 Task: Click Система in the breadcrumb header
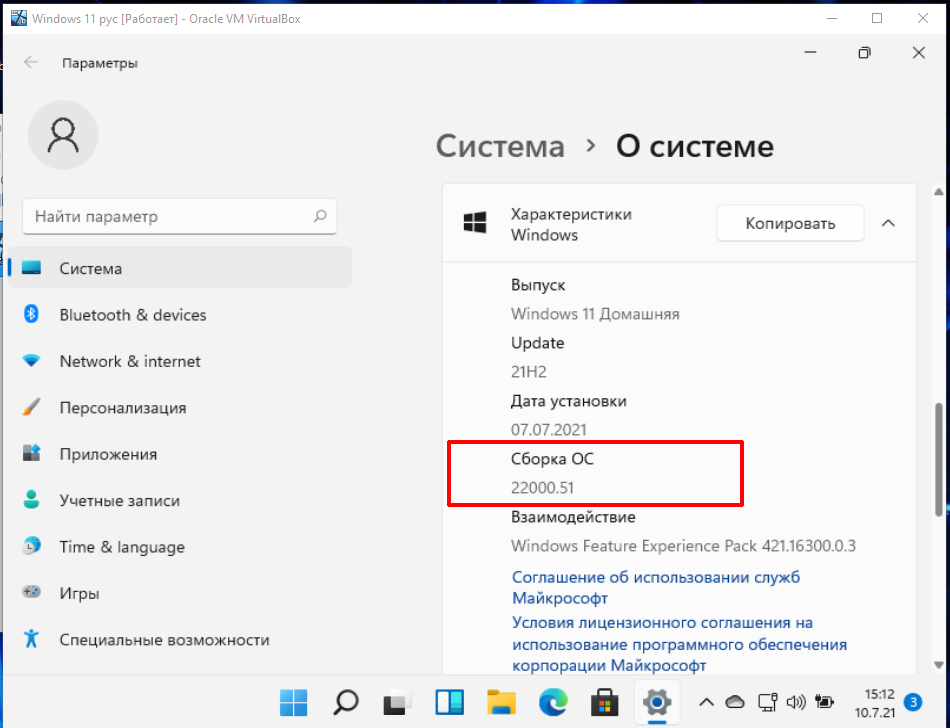pos(500,146)
